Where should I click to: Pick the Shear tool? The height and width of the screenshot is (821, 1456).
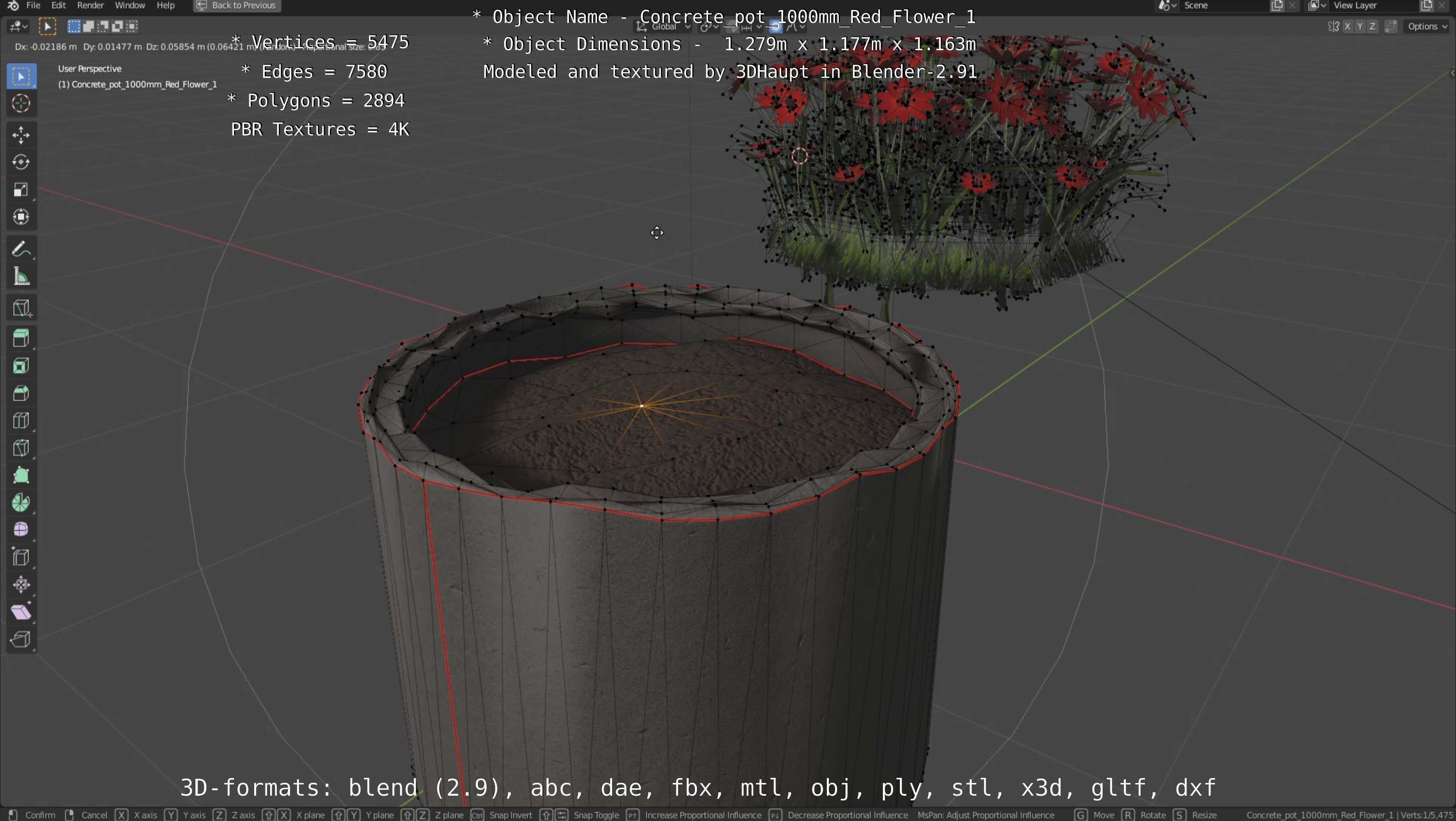coord(21,612)
